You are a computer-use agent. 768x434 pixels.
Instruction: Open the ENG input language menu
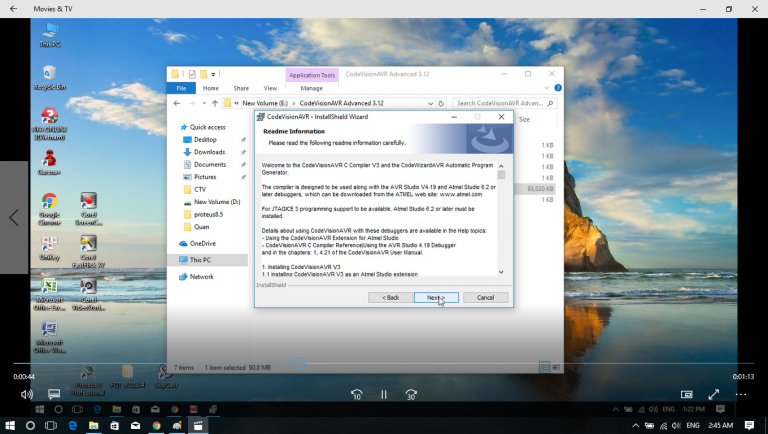point(692,425)
